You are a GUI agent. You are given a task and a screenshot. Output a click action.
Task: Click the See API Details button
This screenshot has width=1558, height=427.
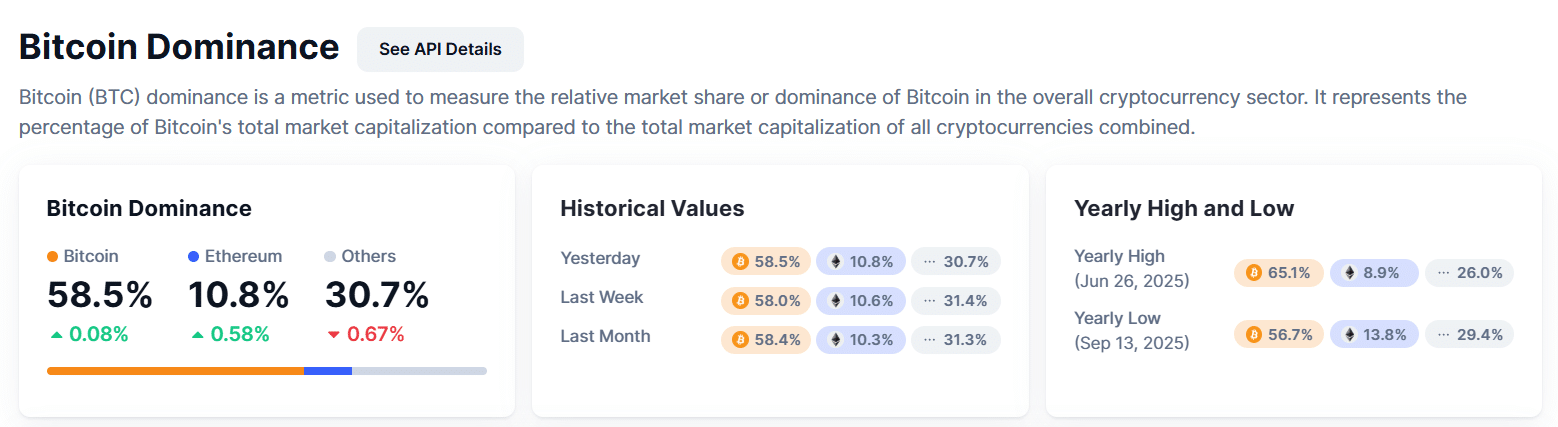(x=440, y=49)
